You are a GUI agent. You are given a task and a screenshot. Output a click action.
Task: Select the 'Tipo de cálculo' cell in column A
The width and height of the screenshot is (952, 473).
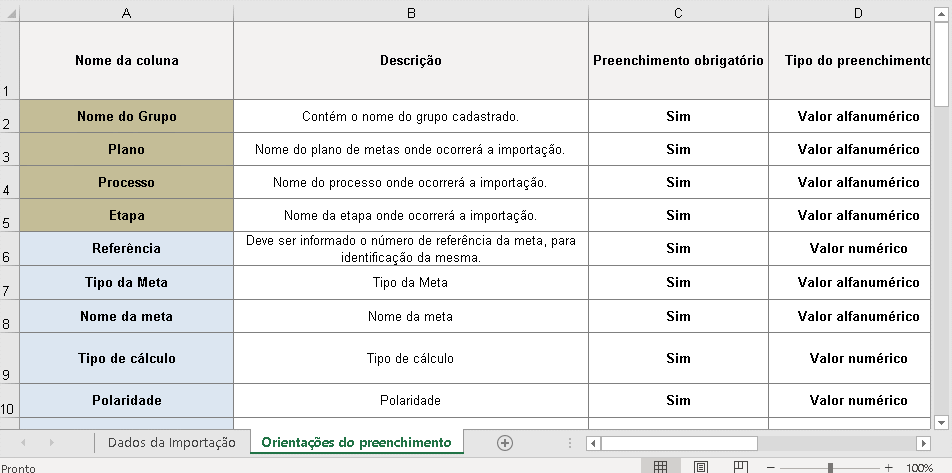(x=126, y=358)
